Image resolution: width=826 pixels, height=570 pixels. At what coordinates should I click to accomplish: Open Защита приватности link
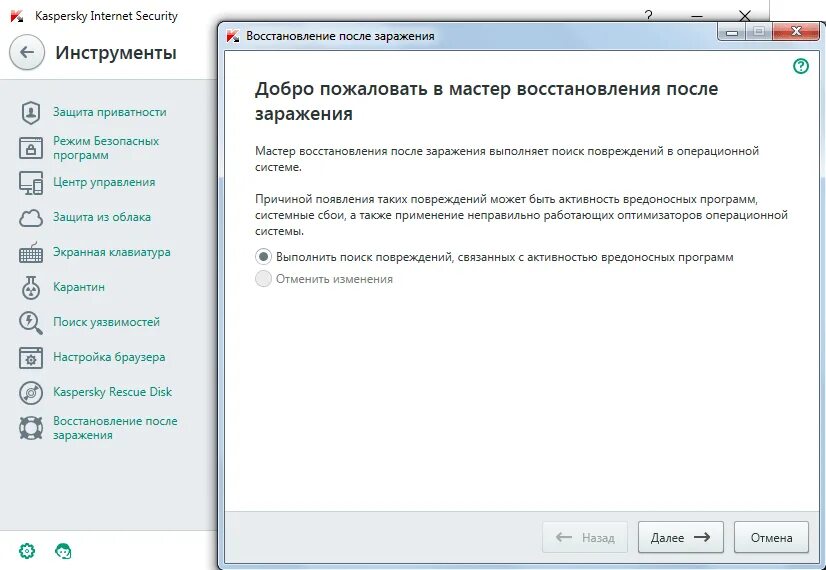coord(110,112)
